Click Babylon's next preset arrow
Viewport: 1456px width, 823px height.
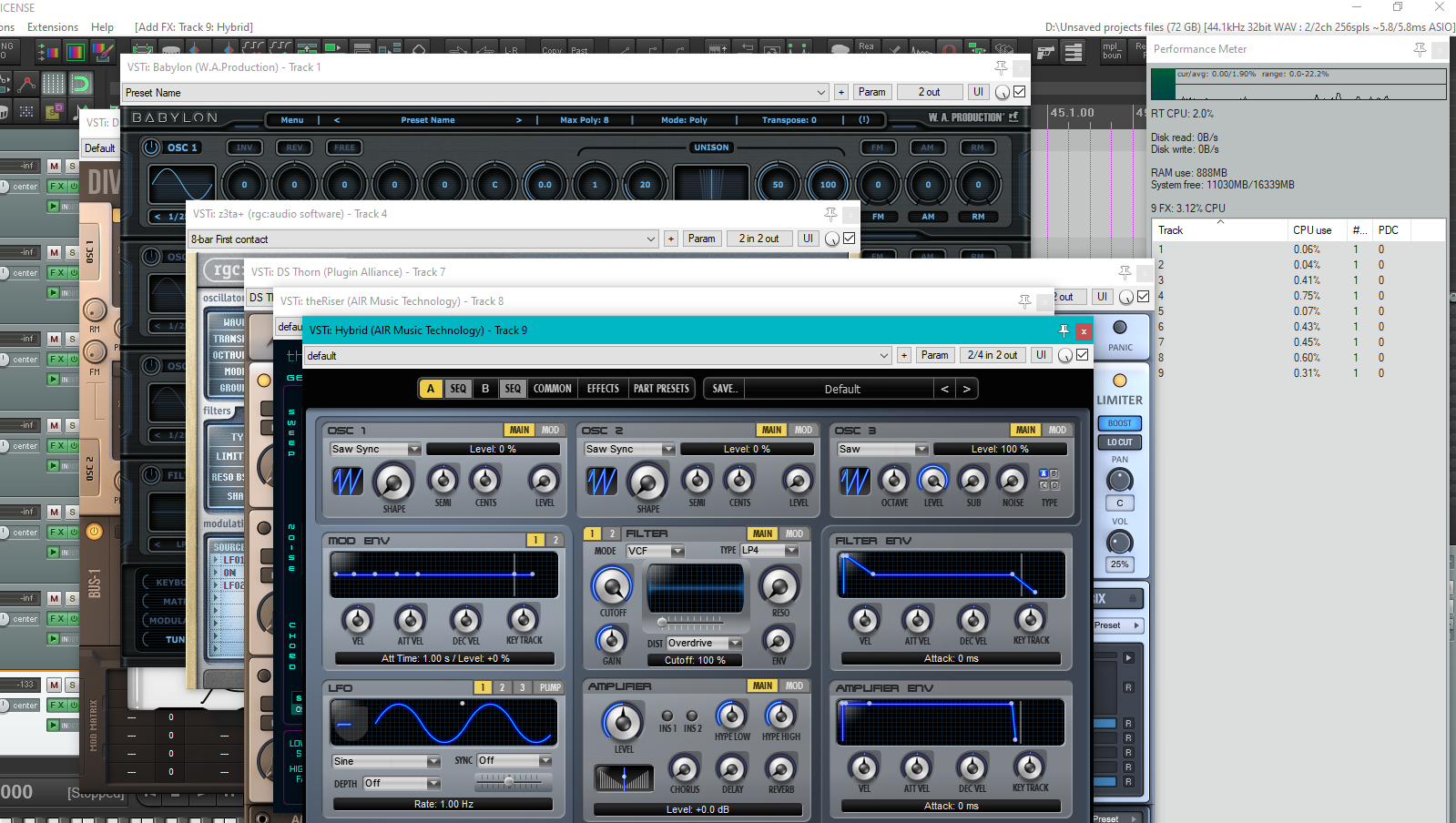[519, 120]
